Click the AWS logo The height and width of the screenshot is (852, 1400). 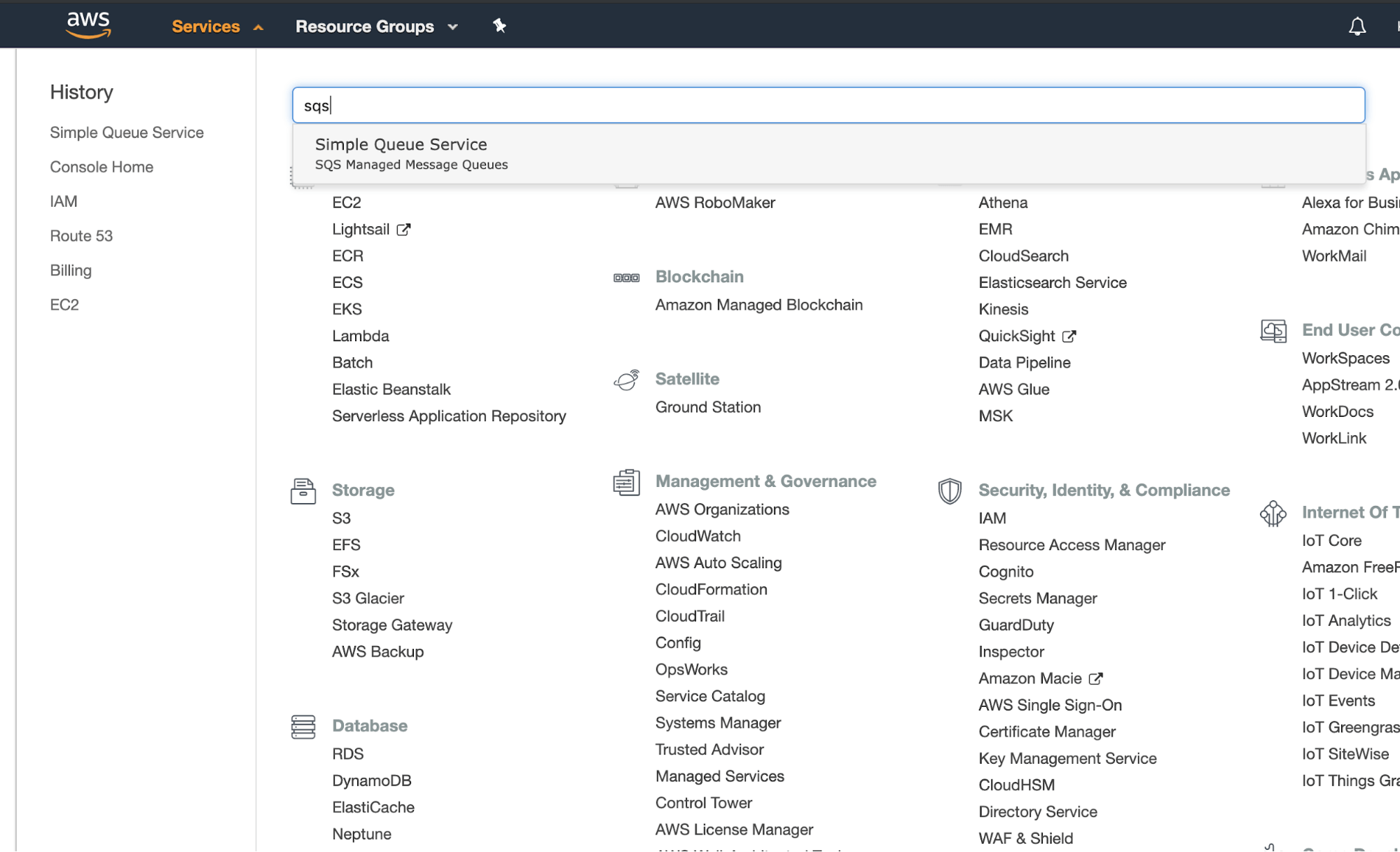click(88, 25)
